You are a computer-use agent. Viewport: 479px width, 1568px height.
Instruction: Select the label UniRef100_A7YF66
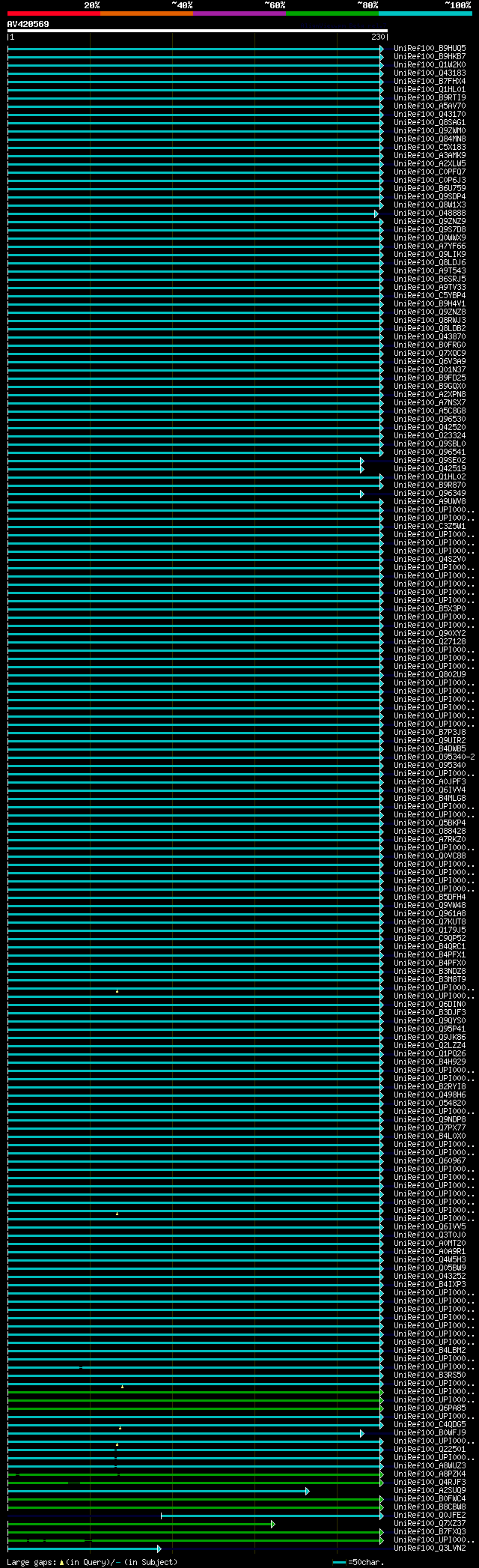[430, 246]
